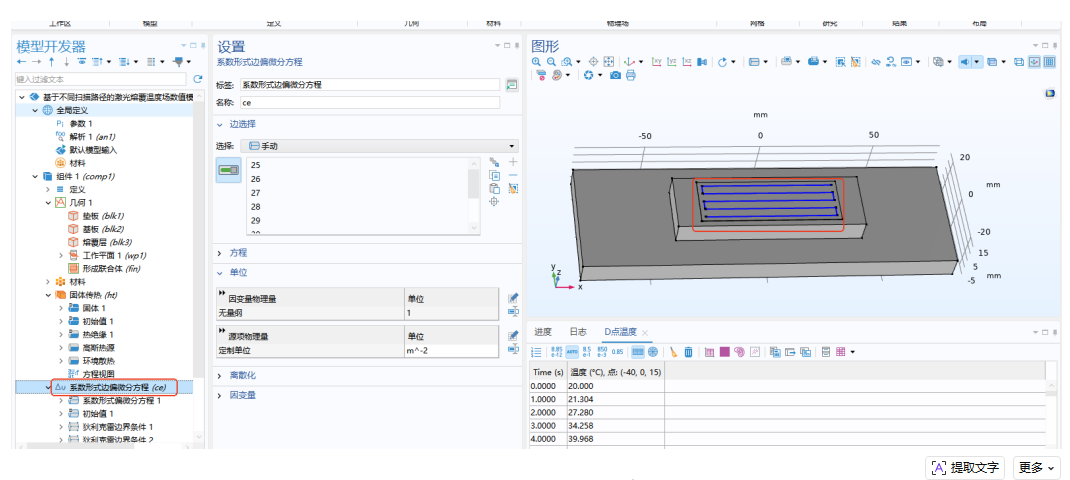Expand the 因变量 section
Screen dimensions: 1070x480
click(x=244, y=395)
